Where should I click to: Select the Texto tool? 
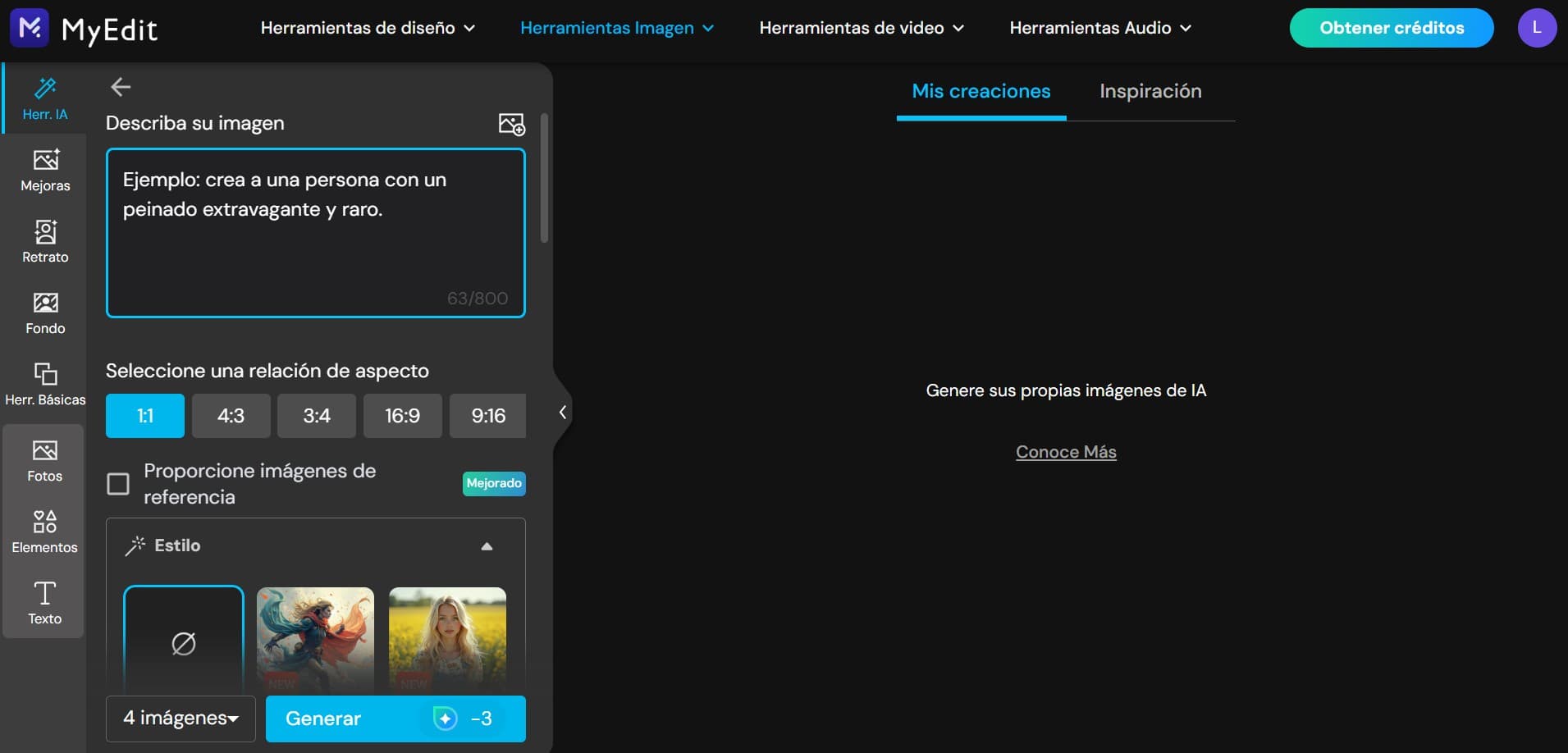(44, 603)
